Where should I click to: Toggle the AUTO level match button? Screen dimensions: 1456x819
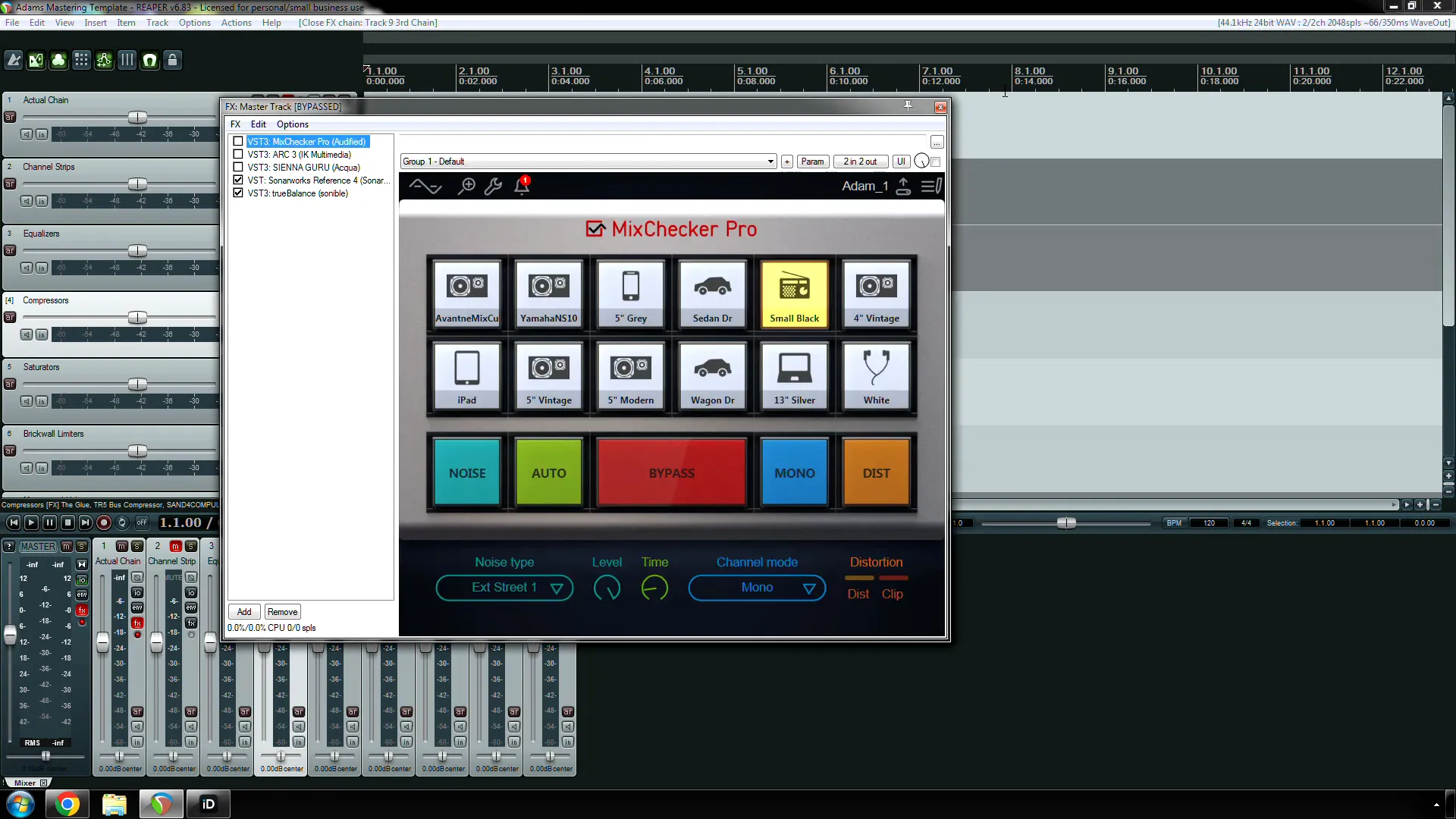click(548, 472)
